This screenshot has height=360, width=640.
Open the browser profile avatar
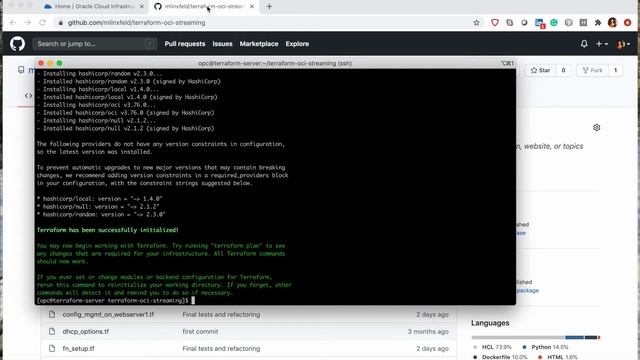click(612, 23)
